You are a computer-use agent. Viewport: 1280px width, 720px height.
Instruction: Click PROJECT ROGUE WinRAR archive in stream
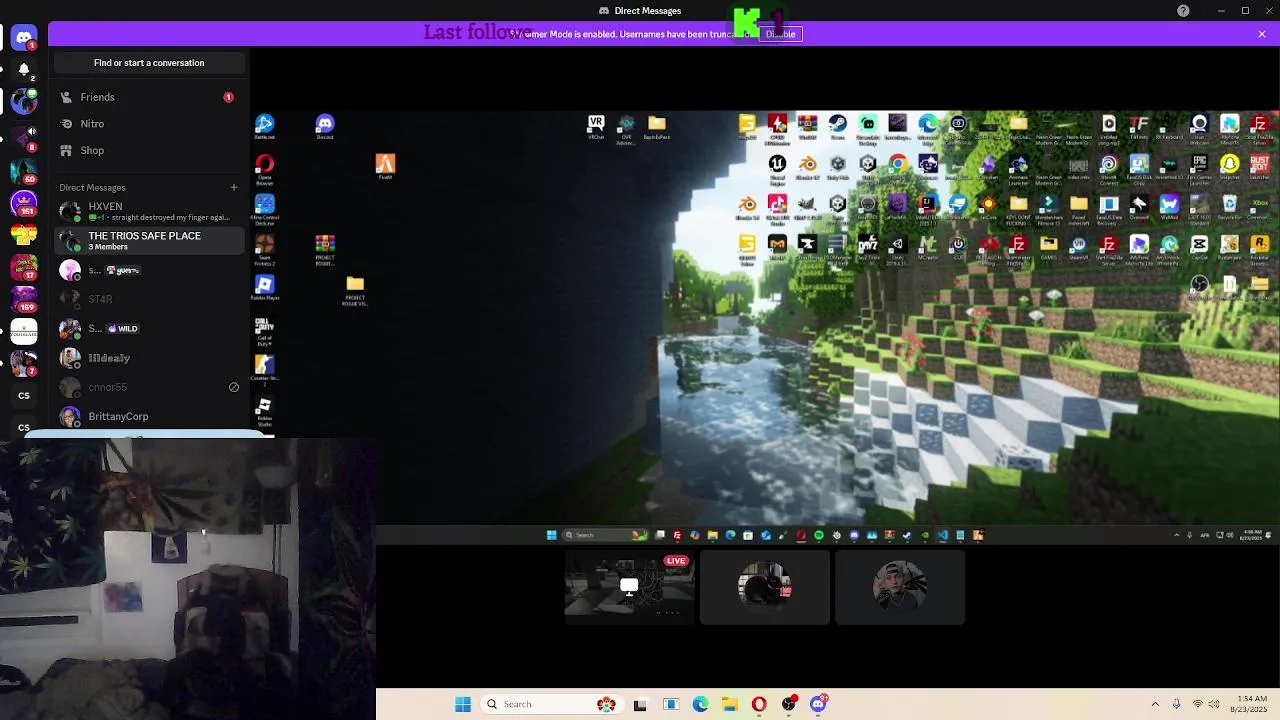(x=325, y=250)
